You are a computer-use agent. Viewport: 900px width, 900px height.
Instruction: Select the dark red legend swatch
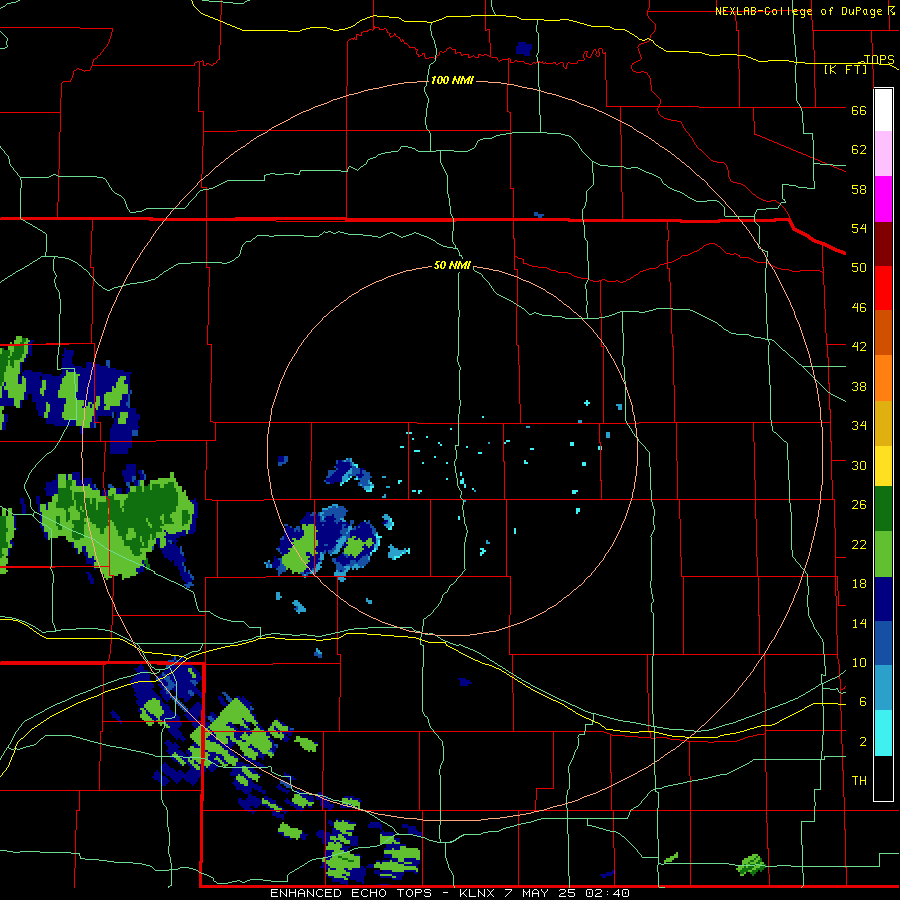coord(883,243)
